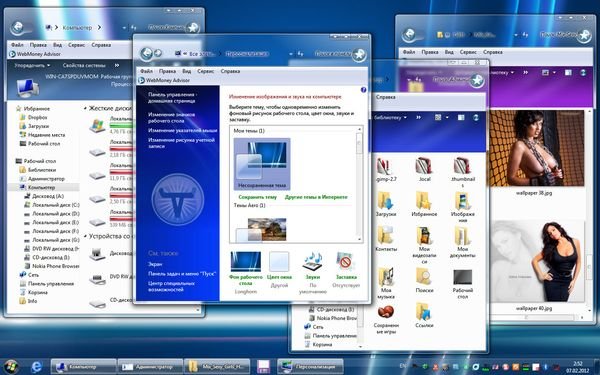The width and height of the screenshot is (600, 375).
Task: Launch Internet Explorer from the taskbar
Action: tap(36, 367)
